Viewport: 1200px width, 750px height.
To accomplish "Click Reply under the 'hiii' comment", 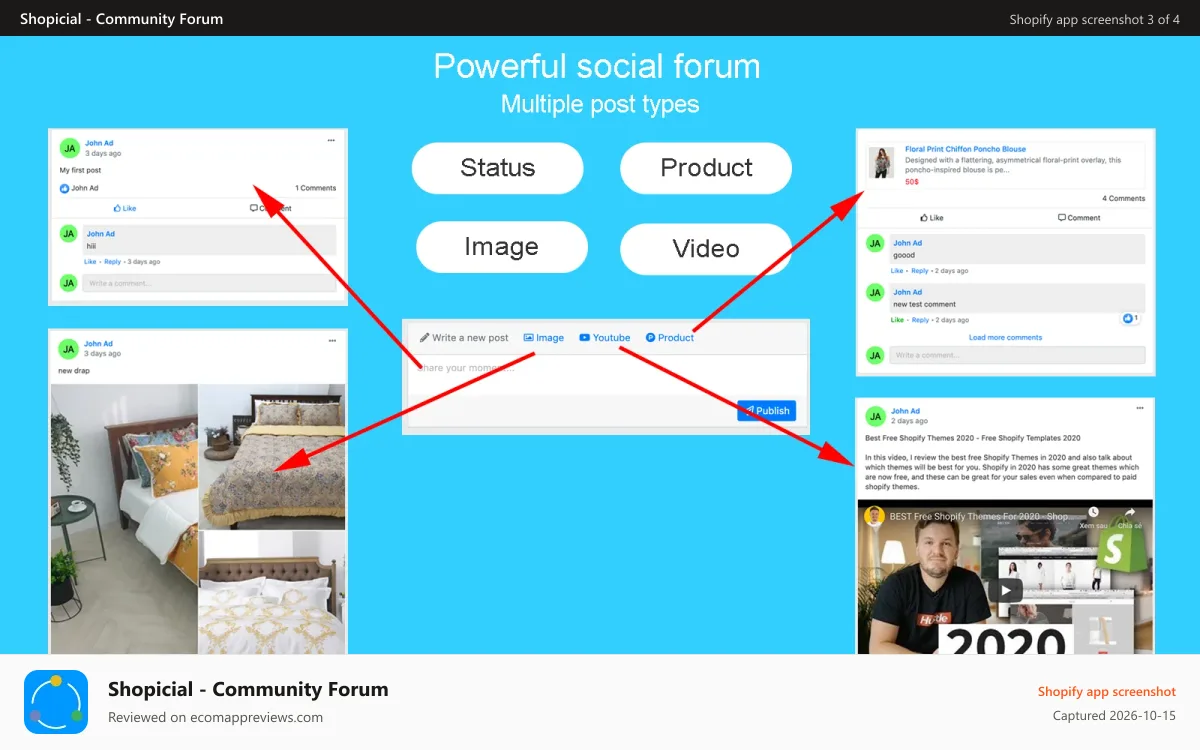I will click(x=112, y=262).
